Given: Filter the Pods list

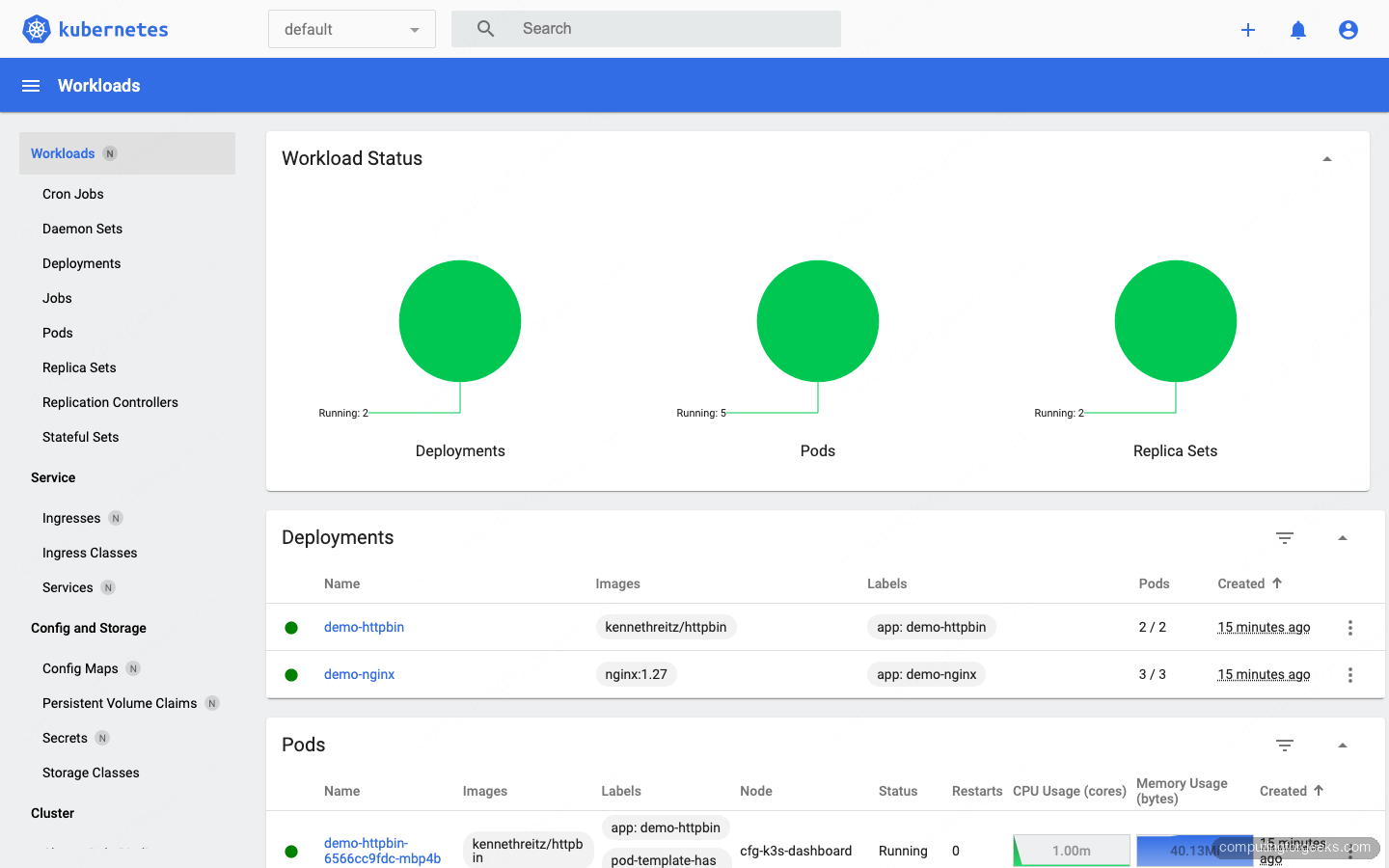Looking at the screenshot, I should pyautogui.click(x=1285, y=746).
